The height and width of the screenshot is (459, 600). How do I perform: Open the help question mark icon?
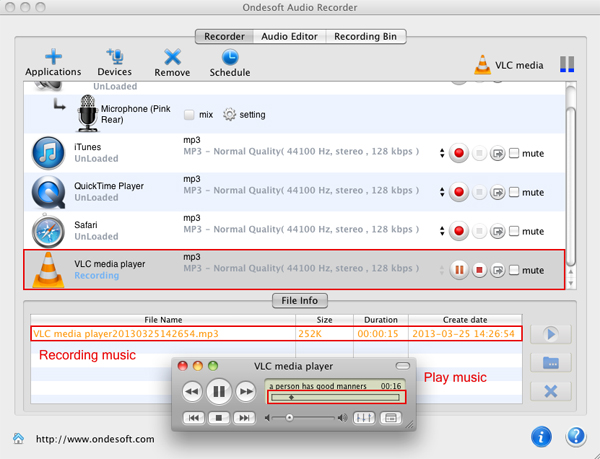click(576, 437)
